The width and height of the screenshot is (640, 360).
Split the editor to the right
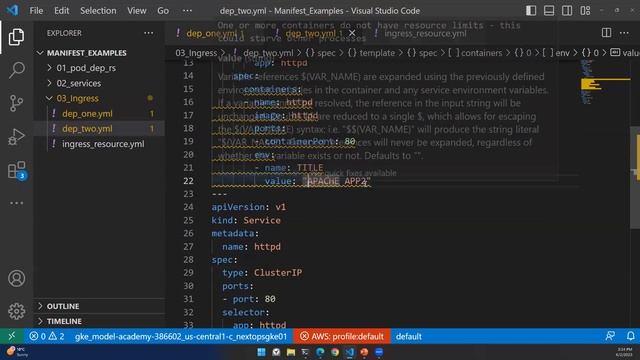click(x=606, y=33)
